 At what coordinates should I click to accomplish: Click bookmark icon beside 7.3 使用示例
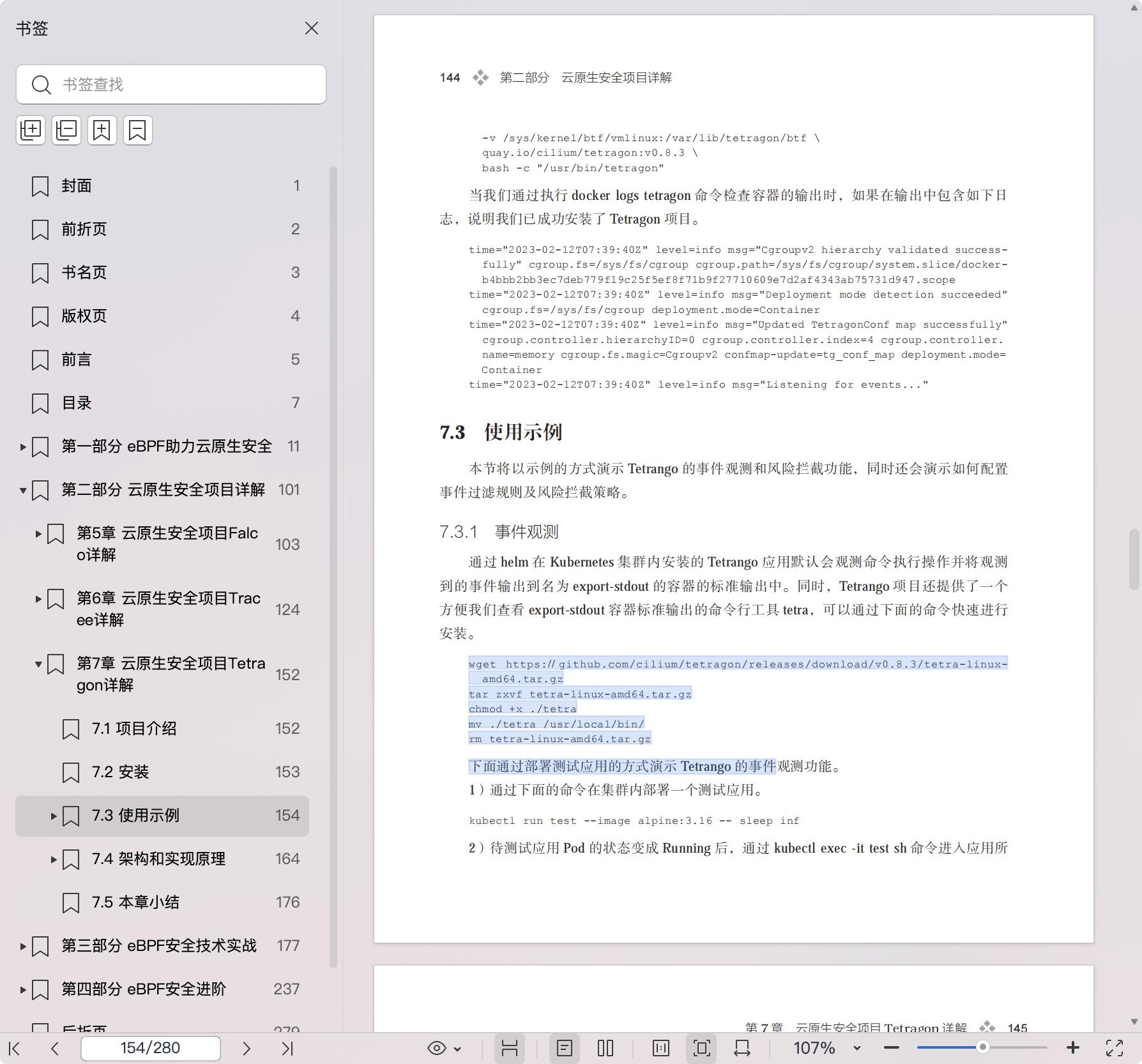[x=71, y=816]
